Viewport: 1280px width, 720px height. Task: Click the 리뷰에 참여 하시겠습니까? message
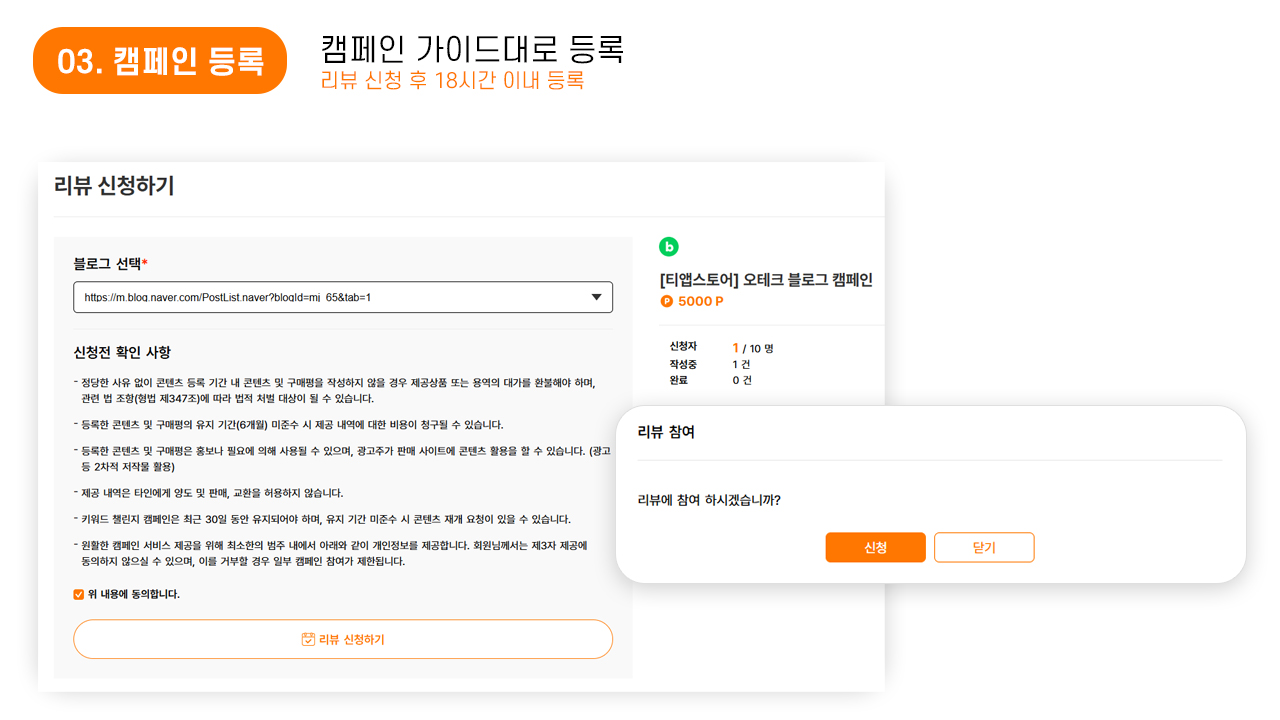pyautogui.click(x=709, y=500)
